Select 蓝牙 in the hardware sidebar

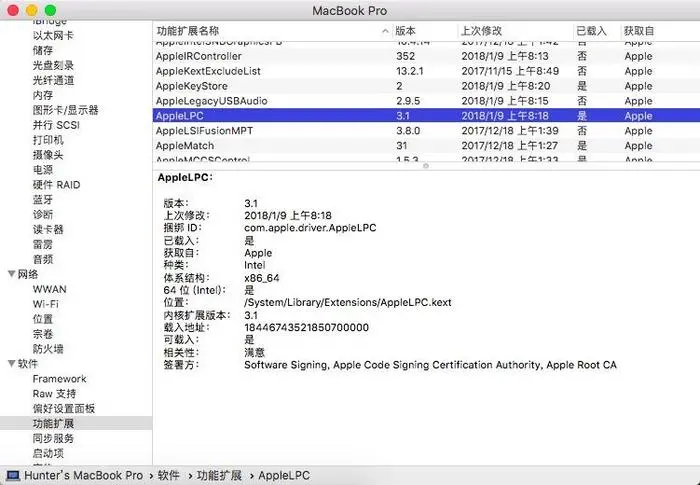pyautogui.click(x=43, y=199)
